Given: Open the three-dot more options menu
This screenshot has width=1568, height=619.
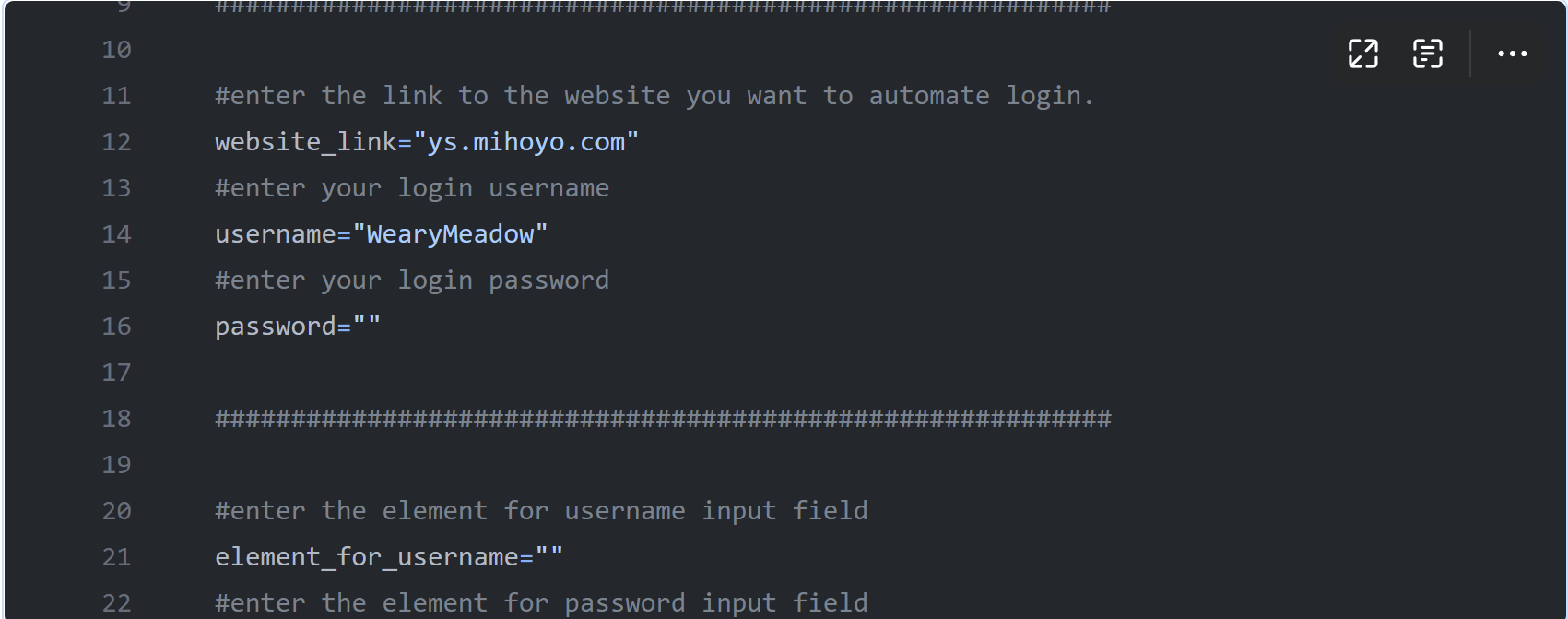Looking at the screenshot, I should tap(1512, 54).
